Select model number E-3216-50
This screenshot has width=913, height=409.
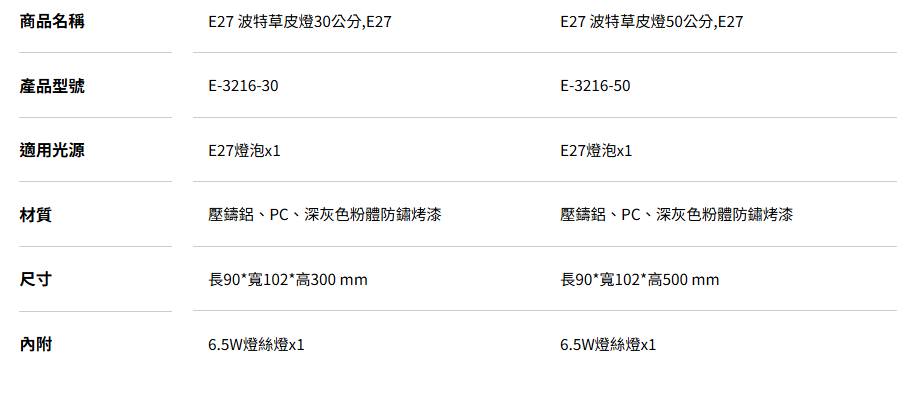[x=595, y=86]
